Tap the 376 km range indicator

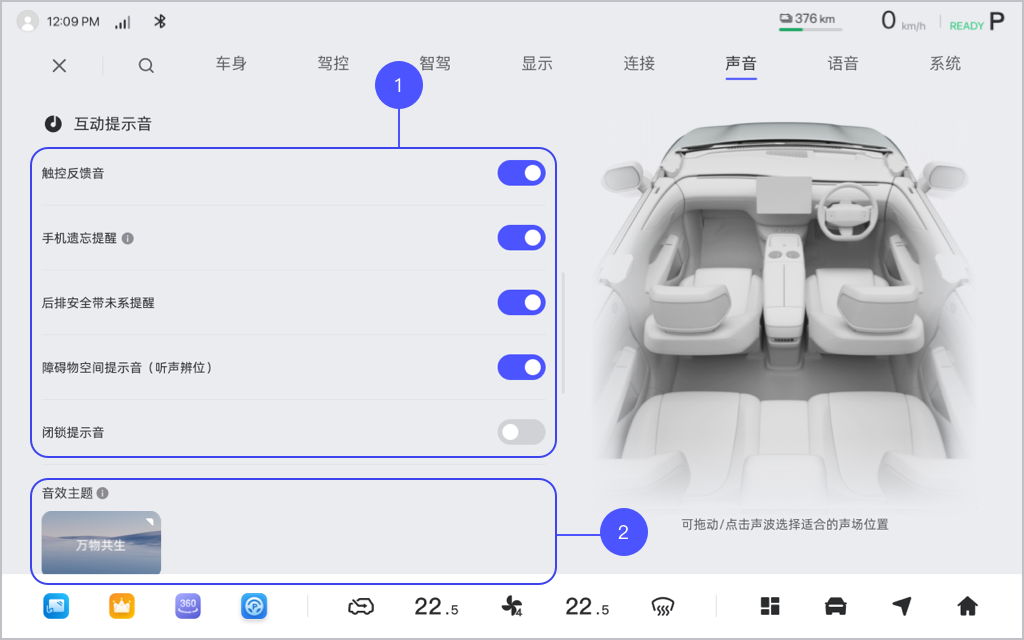pyautogui.click(x=810, y=20)
